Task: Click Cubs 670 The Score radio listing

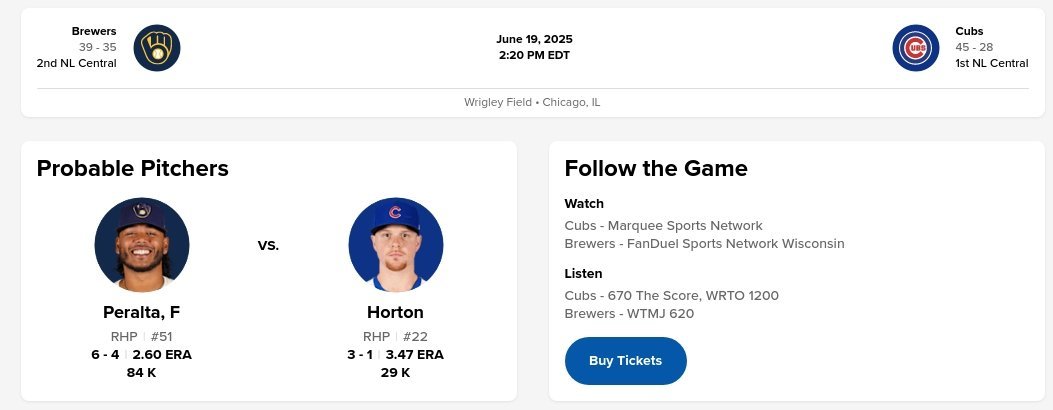Action: pos(671,296)
